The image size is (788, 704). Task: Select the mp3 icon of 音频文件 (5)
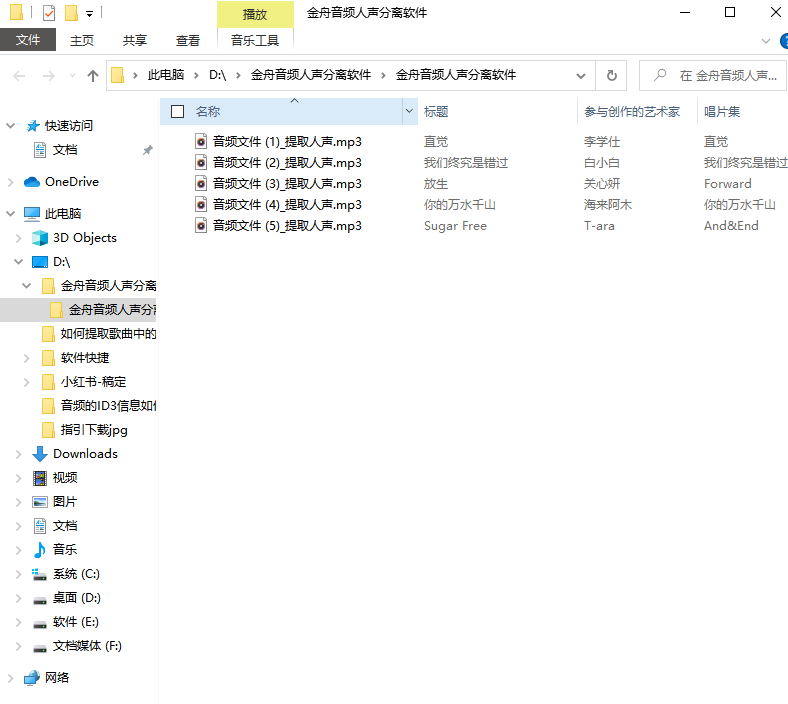click(201, 226)
